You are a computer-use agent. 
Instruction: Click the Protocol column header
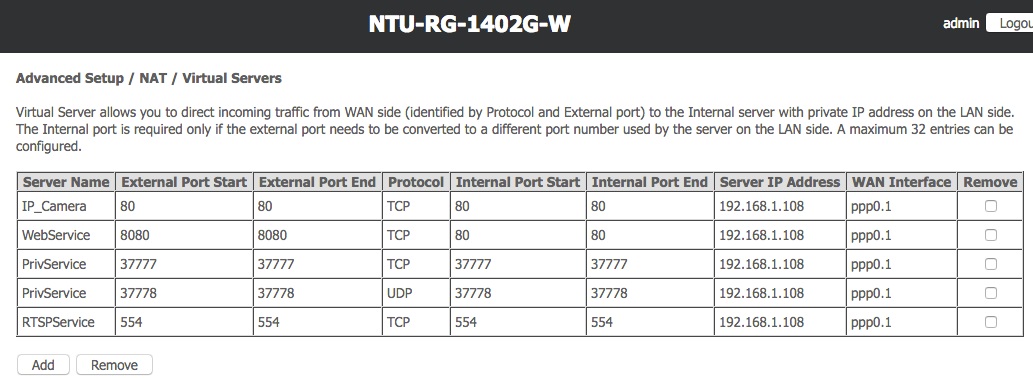pyautogui.click(x=416, y=182)
